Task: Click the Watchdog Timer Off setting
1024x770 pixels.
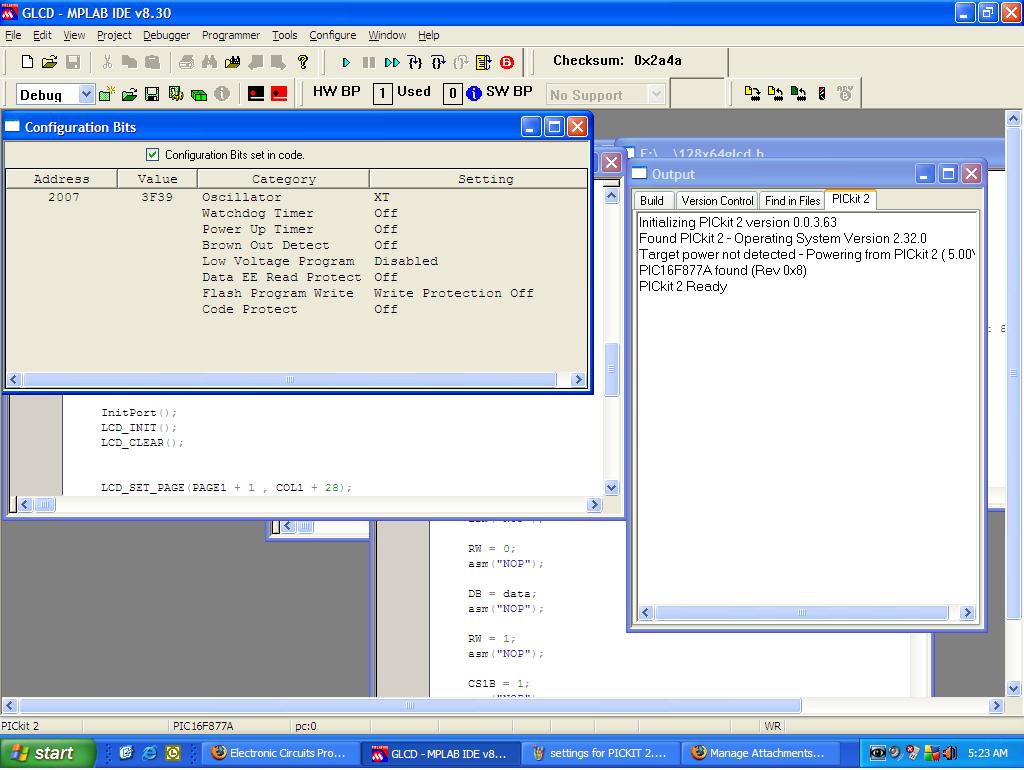Action: 385,214
